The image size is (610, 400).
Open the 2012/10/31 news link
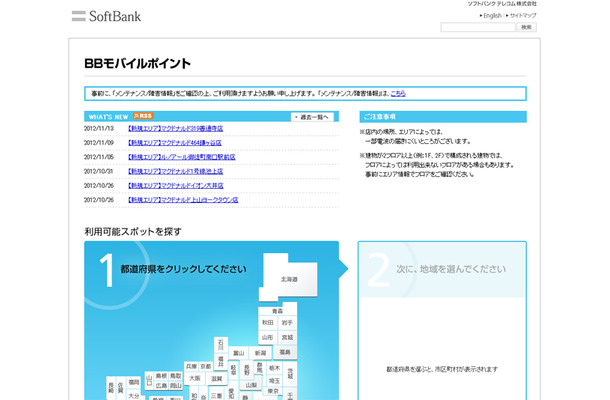pyautogui.click(x=175, y=171)
